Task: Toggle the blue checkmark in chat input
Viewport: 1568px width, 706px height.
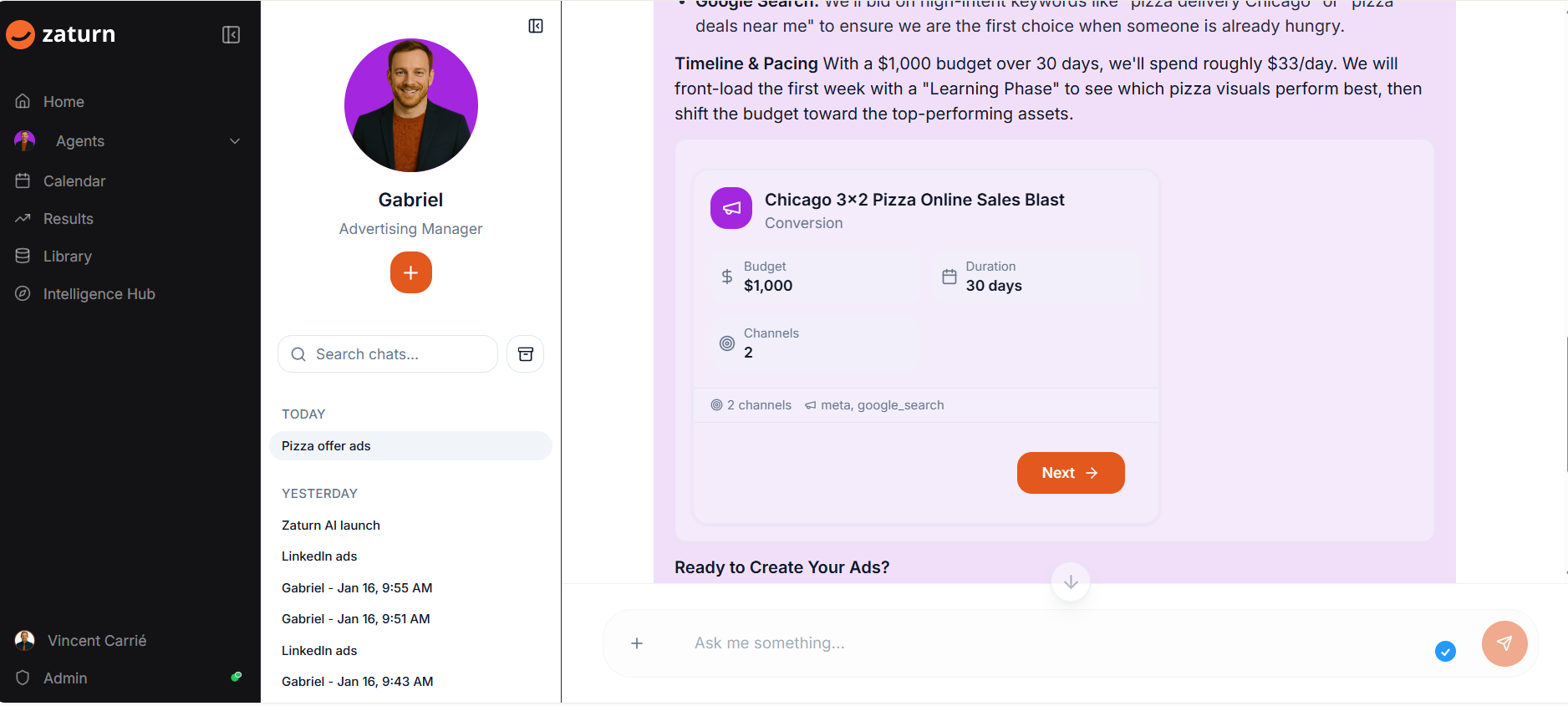Action: (1445, 651)
